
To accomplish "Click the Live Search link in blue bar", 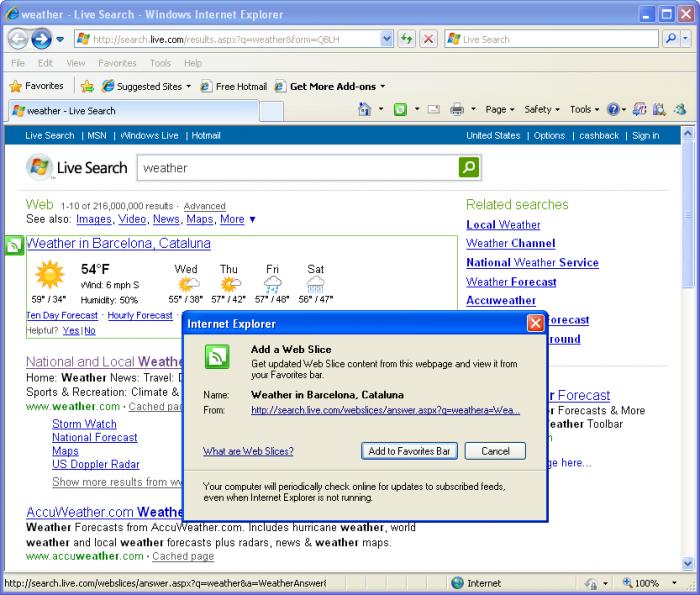I will coord(50,135).
